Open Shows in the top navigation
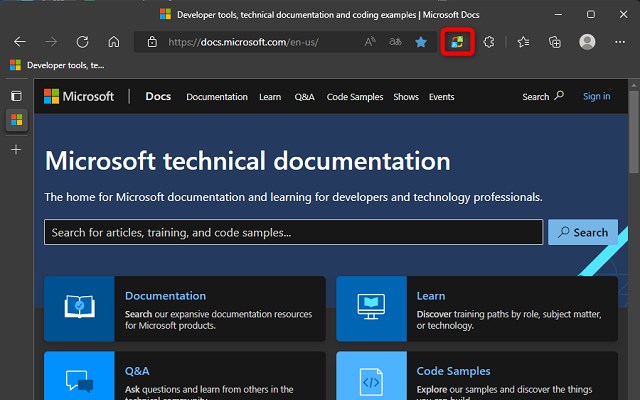640x400 pixels. point(406,97)
